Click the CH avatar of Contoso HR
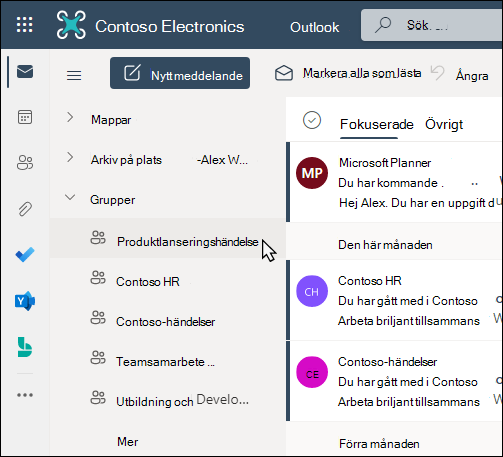 pos(312,291)
